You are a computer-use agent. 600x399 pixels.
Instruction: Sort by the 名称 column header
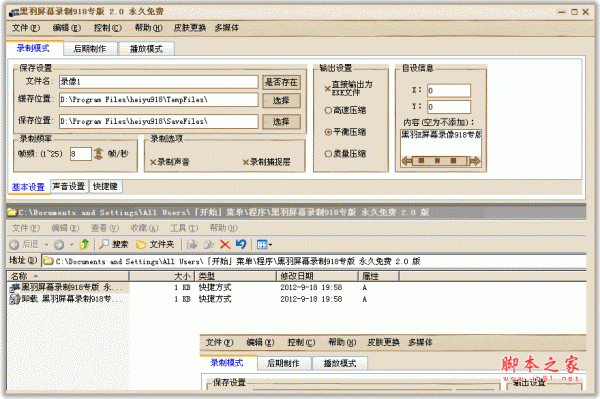(x=68, y=276)
